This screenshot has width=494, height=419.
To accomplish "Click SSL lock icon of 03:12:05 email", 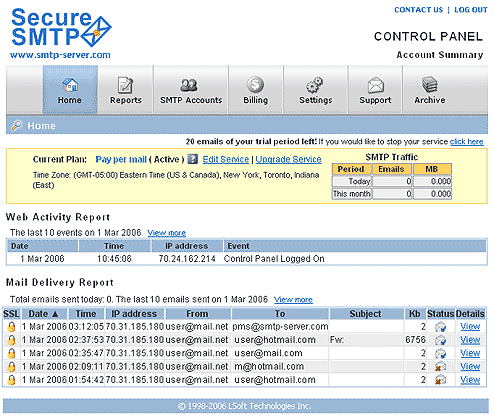I will coord(11,327).
